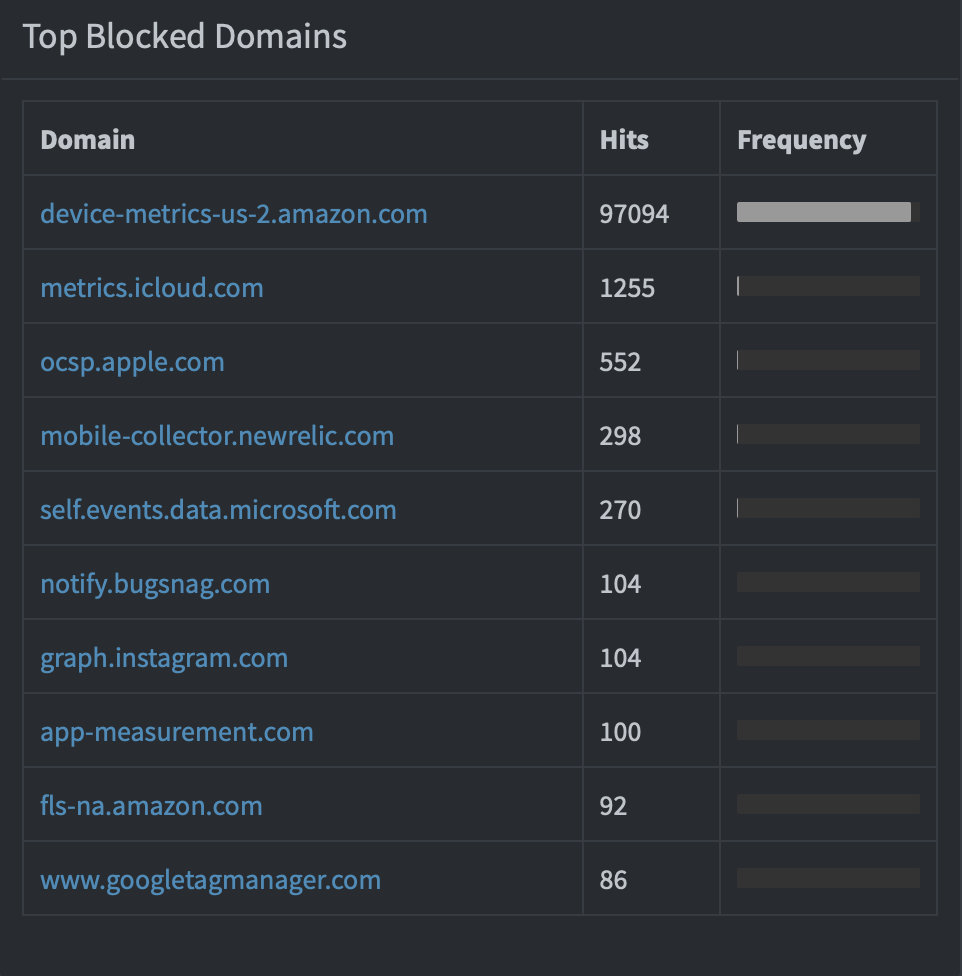Click the frequency bar for device-metrics-us-2.amazon.com
The image size is (962, 976).
click(828, 212)
